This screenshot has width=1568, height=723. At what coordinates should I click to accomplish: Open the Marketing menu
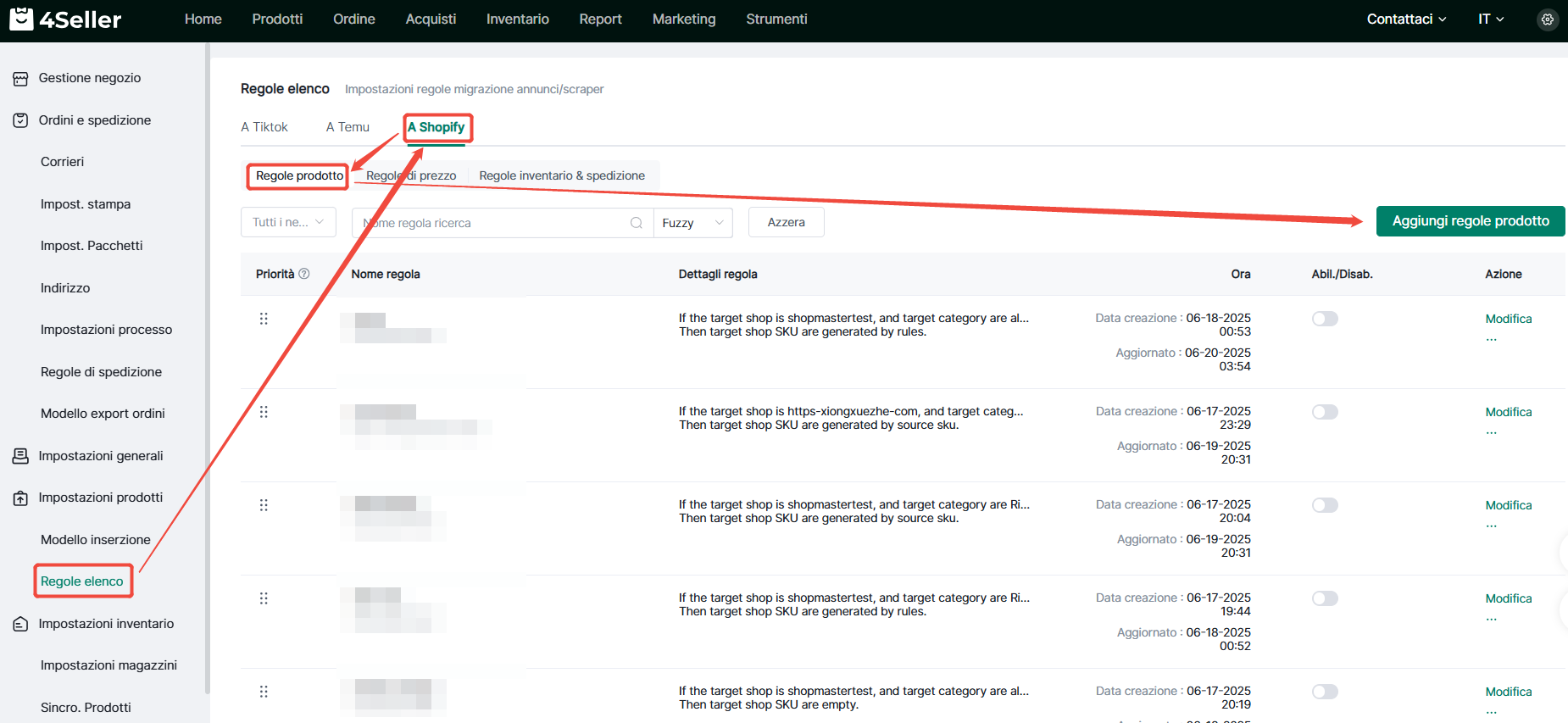coord(684,19)
